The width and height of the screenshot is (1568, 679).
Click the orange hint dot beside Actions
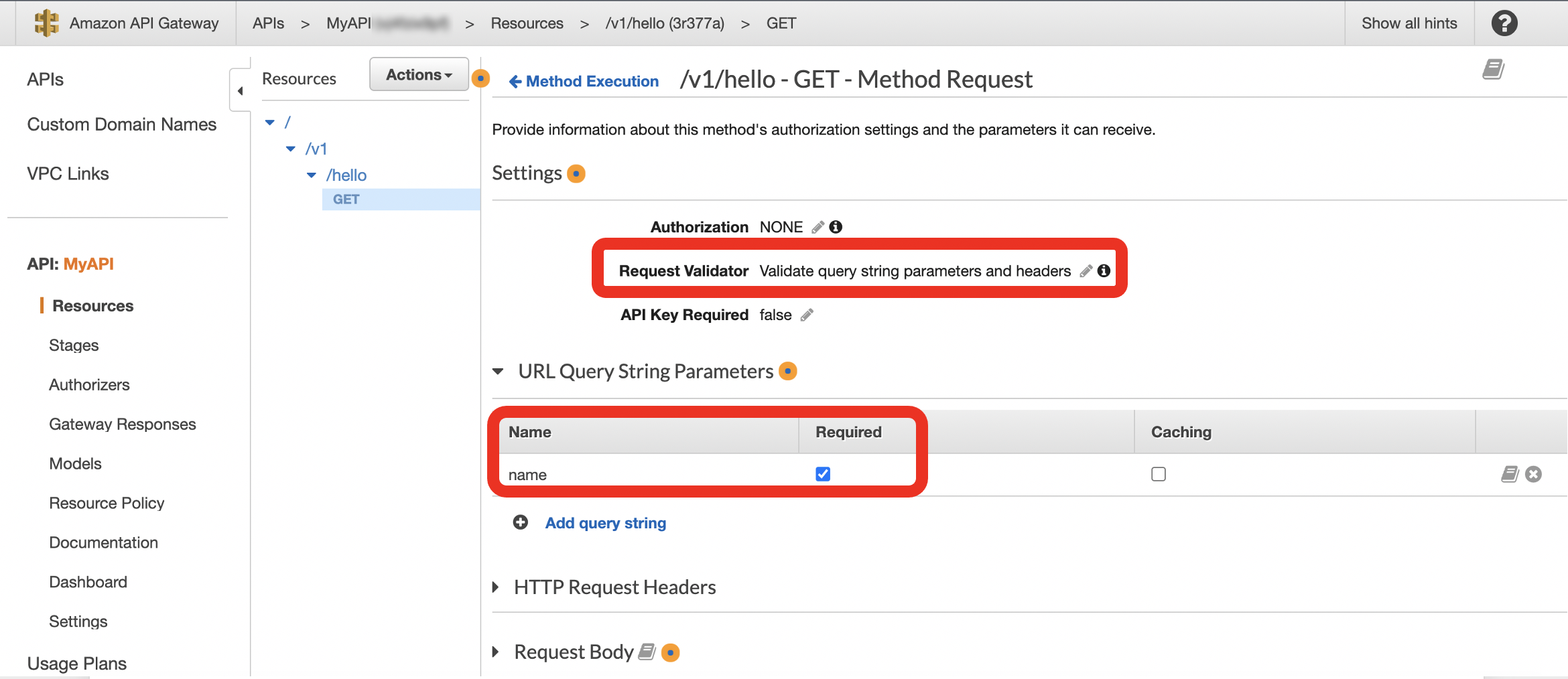[480, 78]
